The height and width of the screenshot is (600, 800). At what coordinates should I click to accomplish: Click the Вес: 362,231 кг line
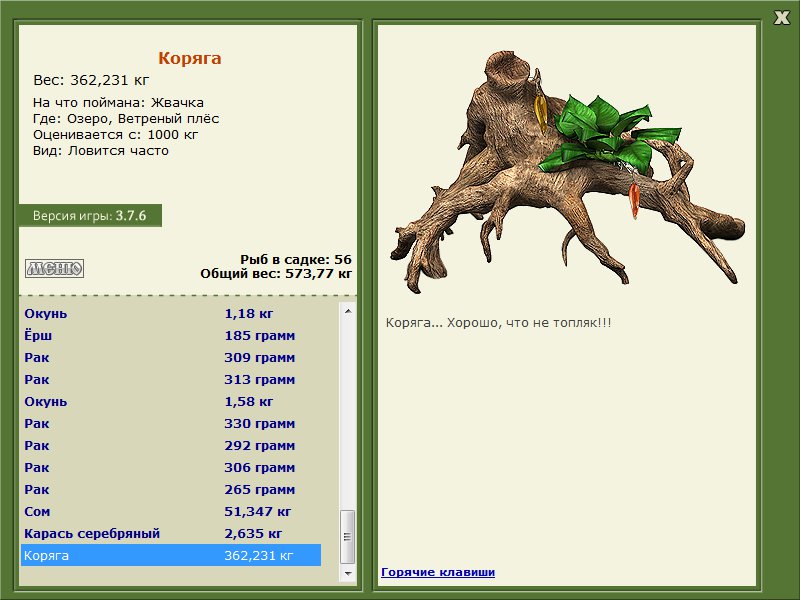pyautogui.click(x=91, y=80)
